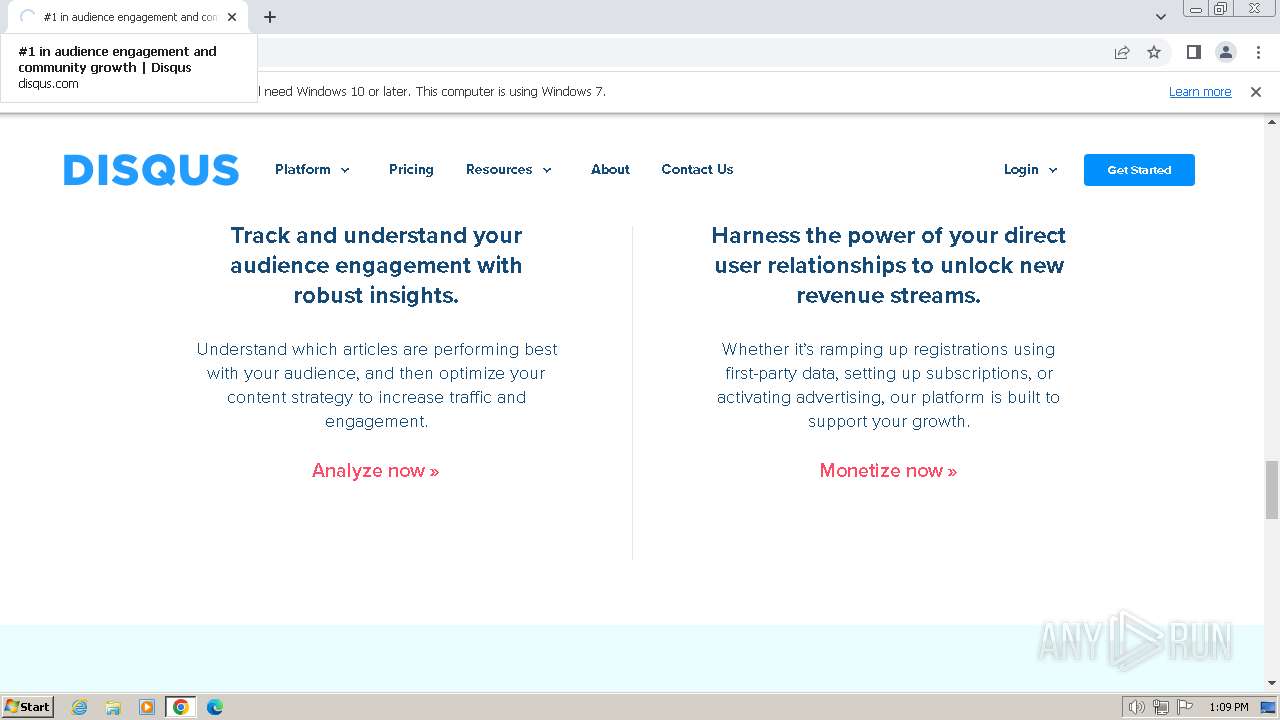Expand the Resources dropdown
The height and width of the screenshot is (720, 1280).
[x=509, y=169]
